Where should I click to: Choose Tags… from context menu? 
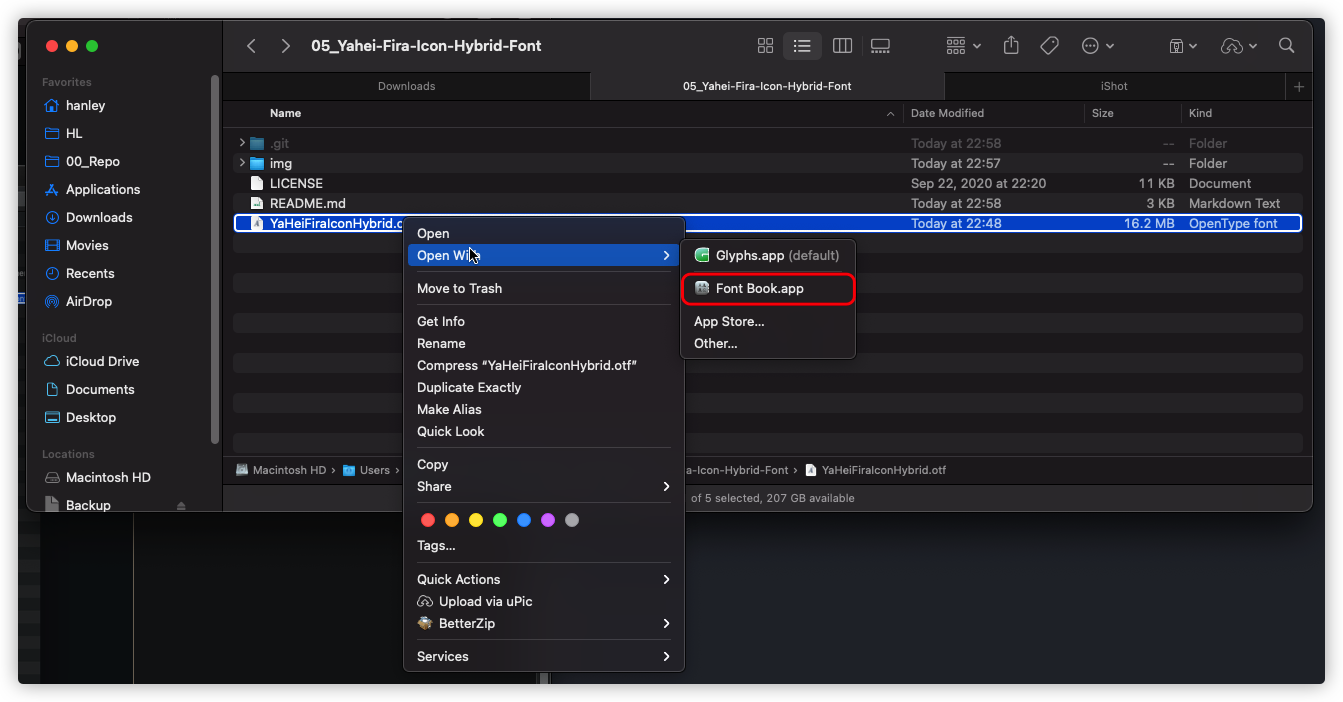[x=544, y=545]
